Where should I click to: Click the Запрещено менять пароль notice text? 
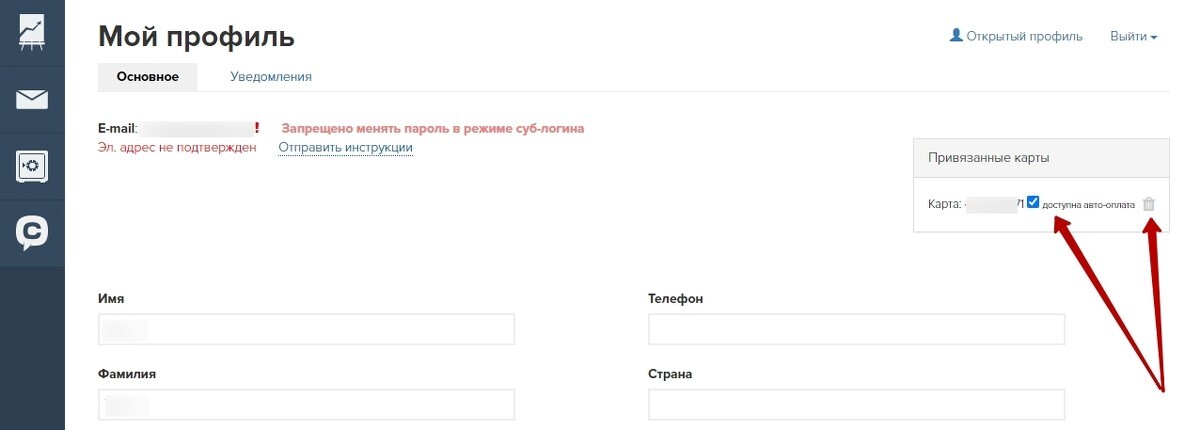pos(432,128)
